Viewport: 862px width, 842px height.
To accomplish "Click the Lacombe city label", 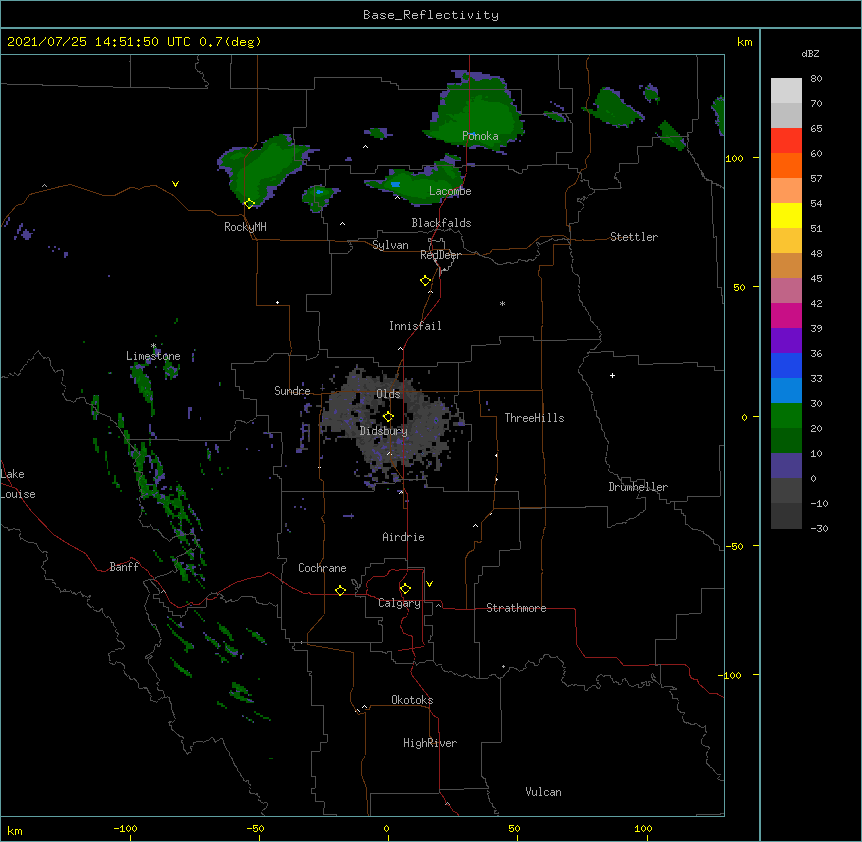I will [x=450, y=191].
